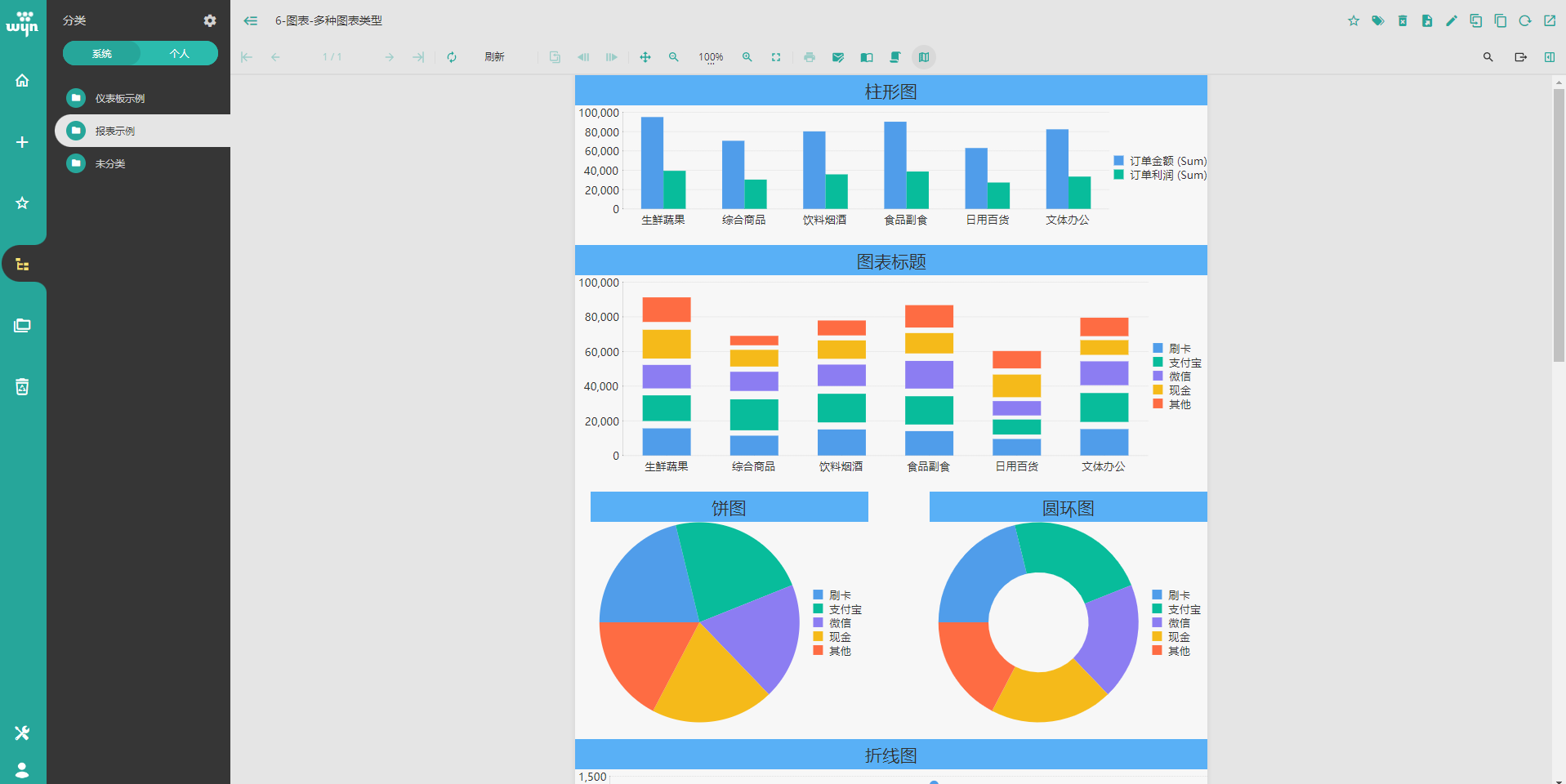This screenshot has width=1566, height=784.
Task: Switch to continuous page view
Action: pyautogui.click(x=895, y=57)
